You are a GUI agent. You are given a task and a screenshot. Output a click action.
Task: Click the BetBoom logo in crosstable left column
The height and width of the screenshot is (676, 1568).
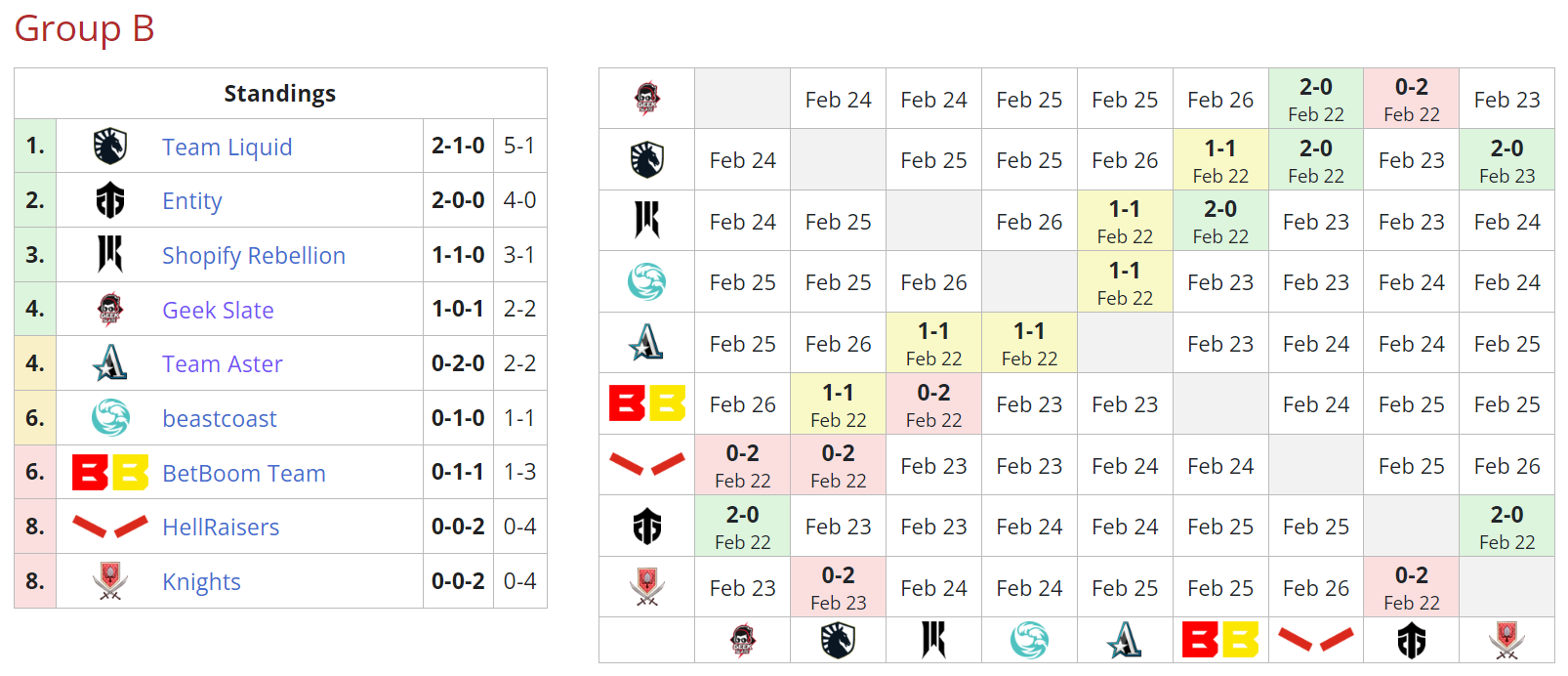coord(646,403)
